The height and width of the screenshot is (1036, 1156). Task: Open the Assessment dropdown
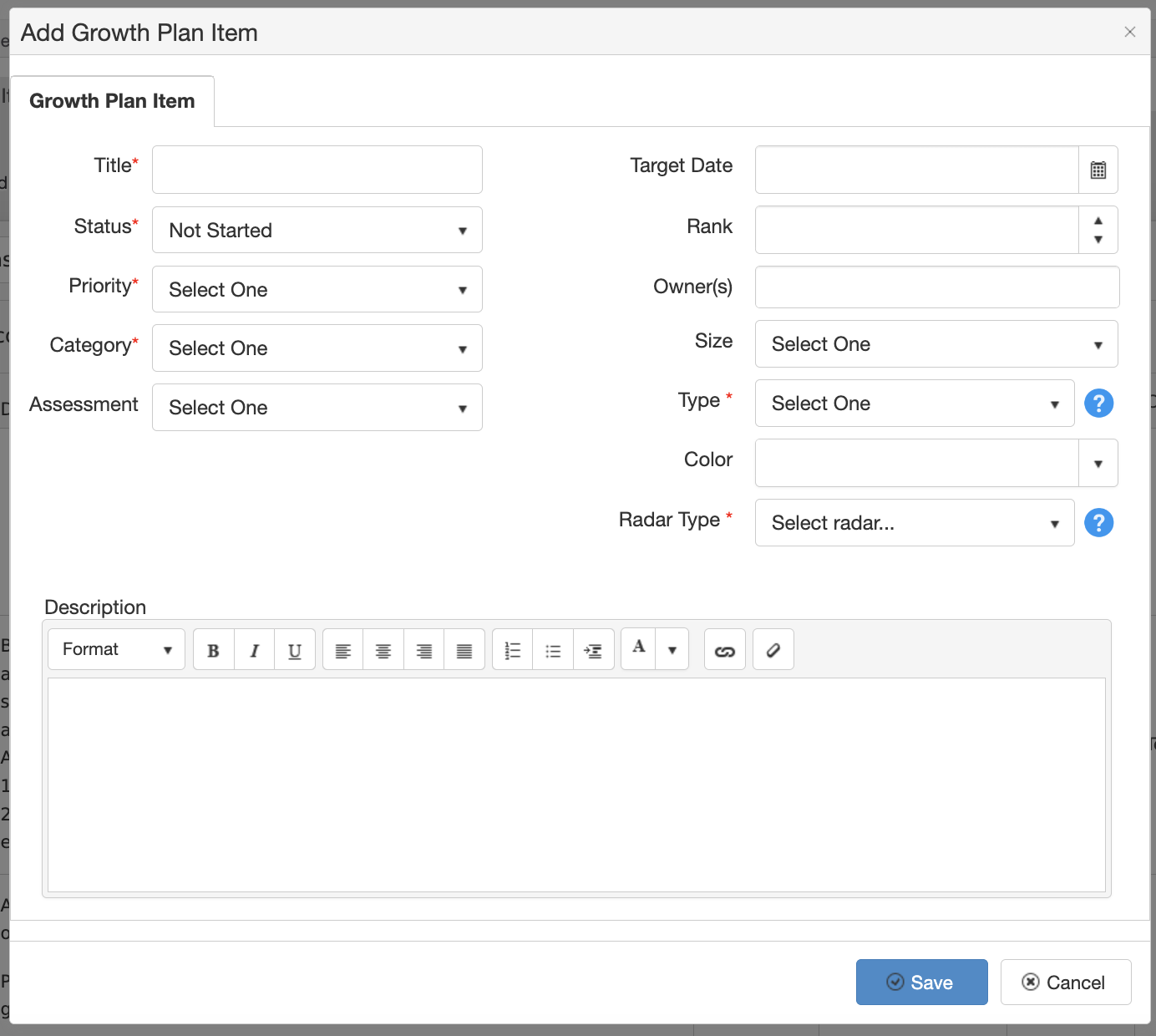[317, 408]
